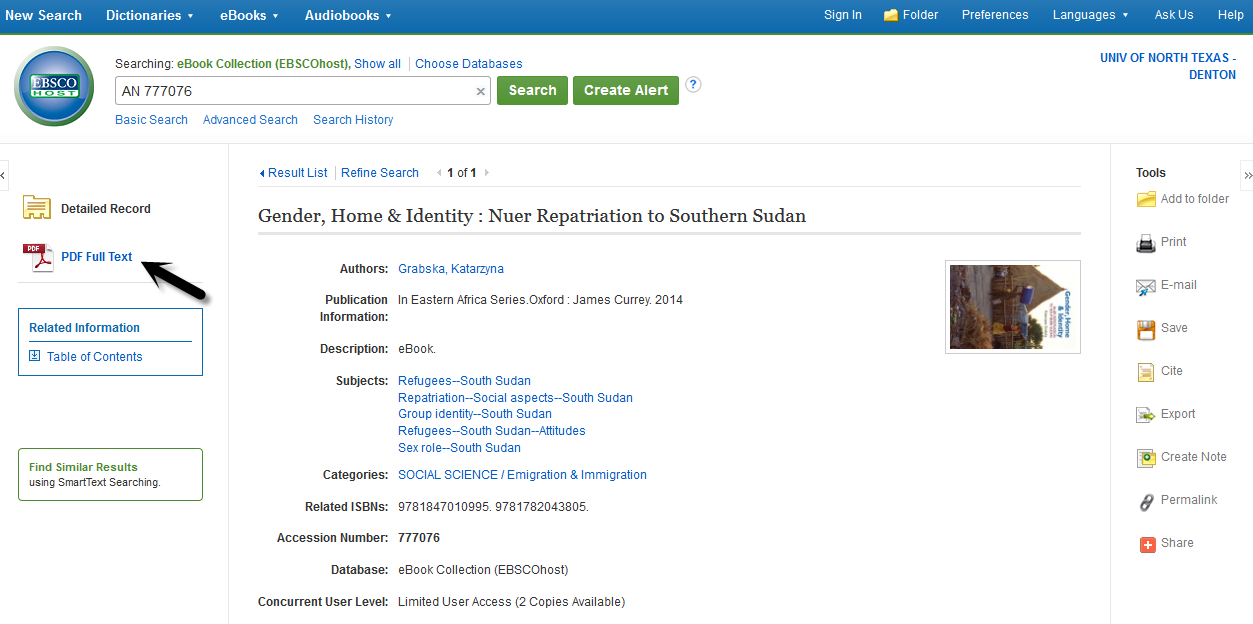Screen dimensions: 1253x624
Task: Click the Cite tool icon
Action: tap(1146, 372)
